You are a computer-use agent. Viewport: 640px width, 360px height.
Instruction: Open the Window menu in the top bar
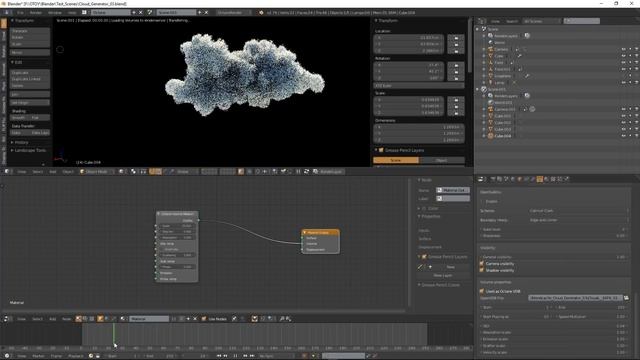[x=55, y=13]
